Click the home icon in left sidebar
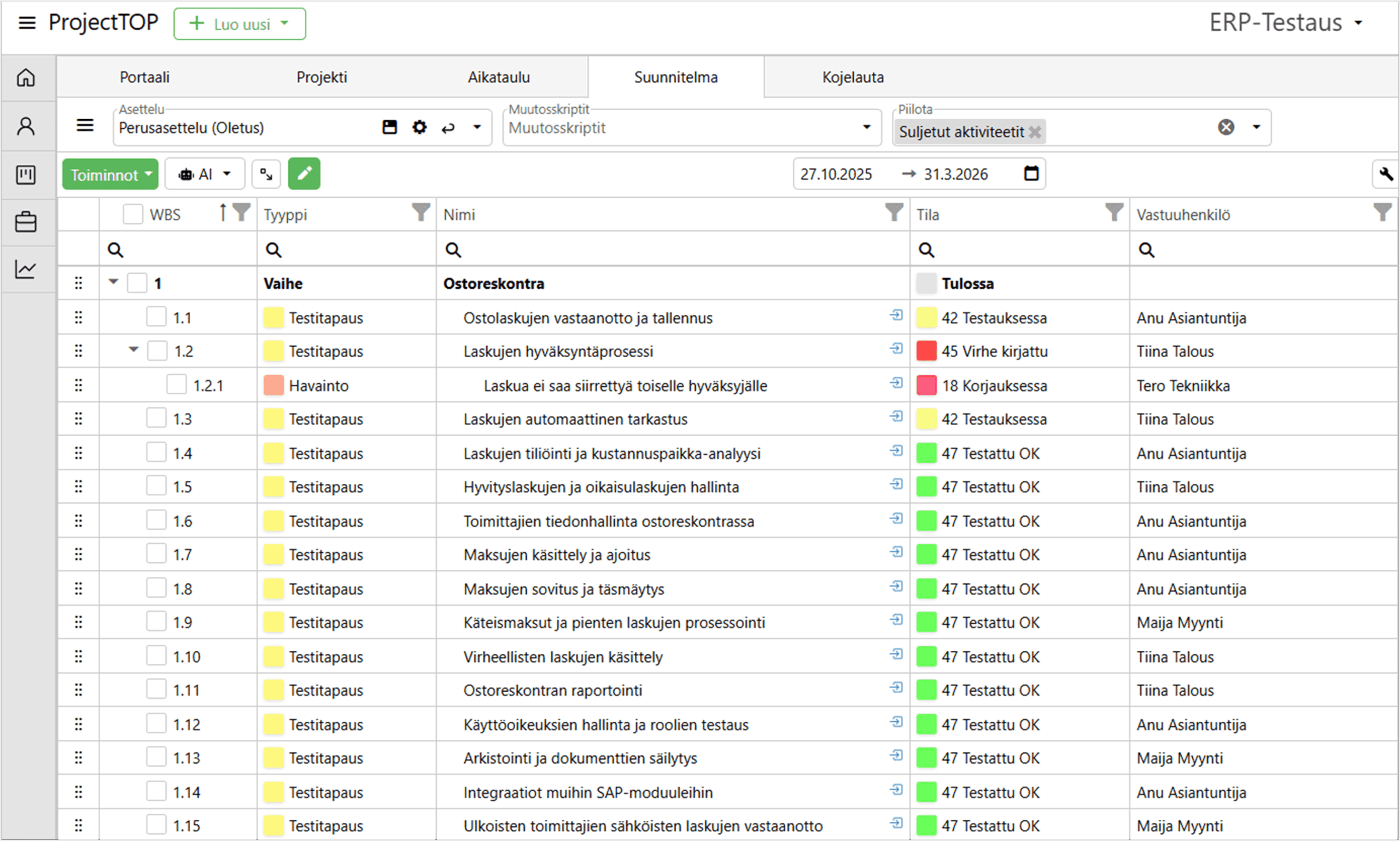1400x841 pixels. coord(26,78)
